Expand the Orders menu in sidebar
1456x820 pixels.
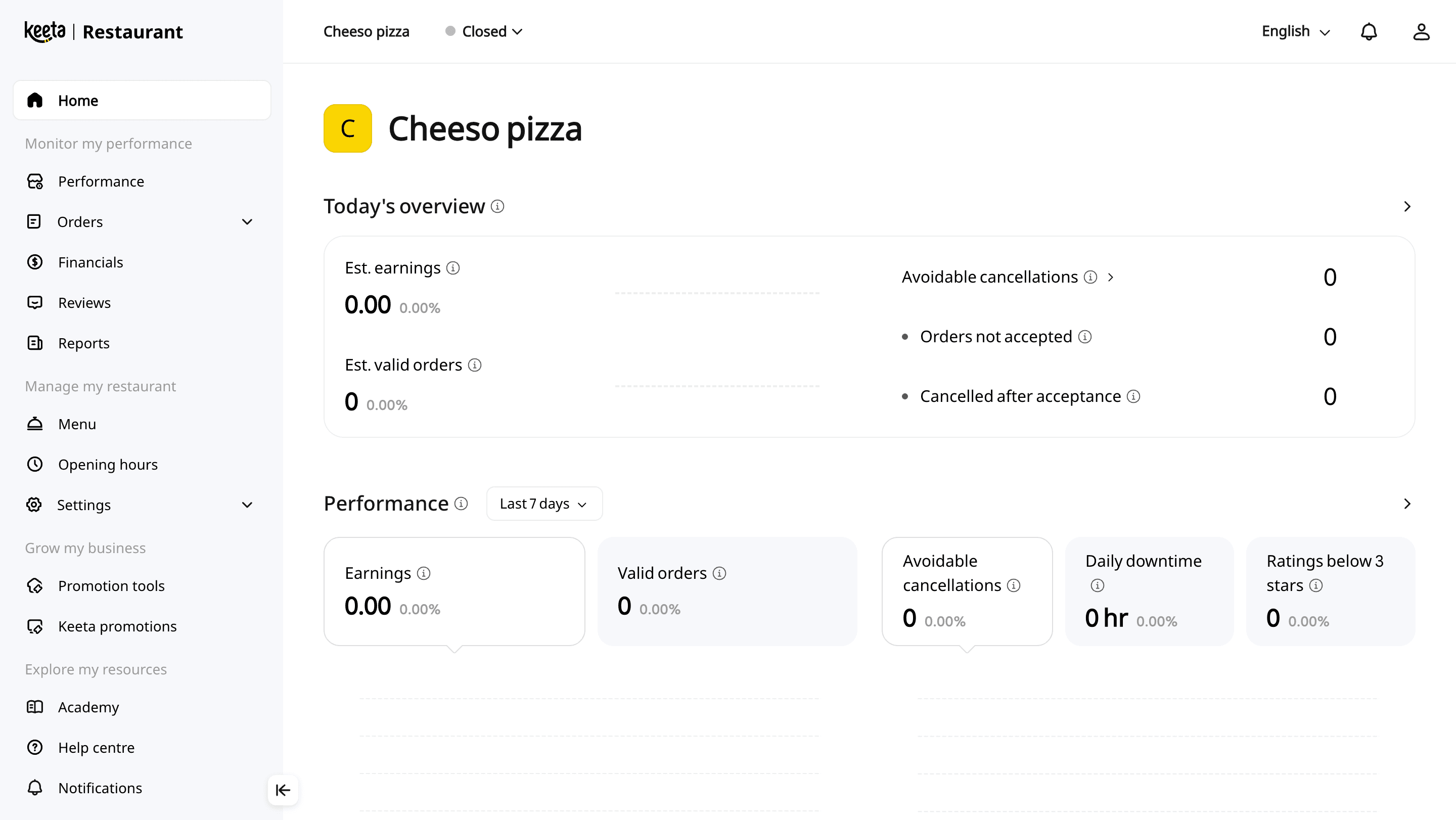pyautogui.click(x=247, y=221)
